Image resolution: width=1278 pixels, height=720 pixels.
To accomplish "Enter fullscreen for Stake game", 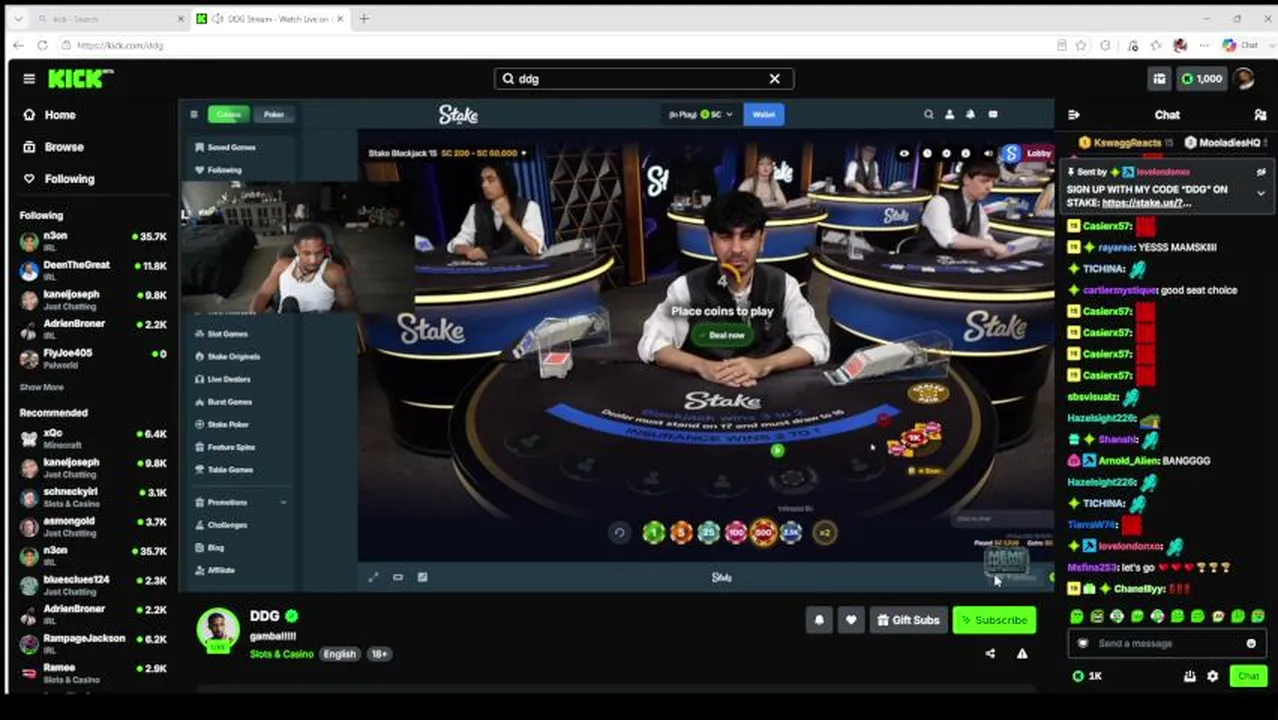I will click(374, 577).
